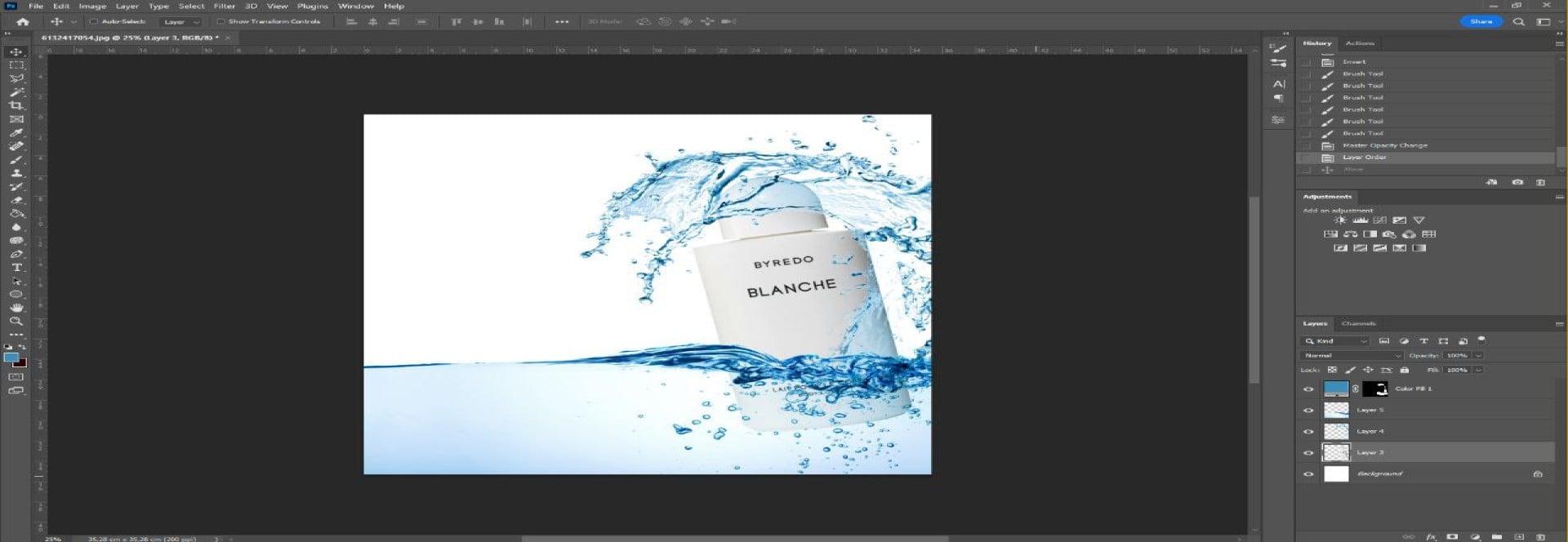The width and height of the screenshot is (1568, 542).
Task: Click Lock all padlock icon in Layers
Action: click(x=1404, y=370)
